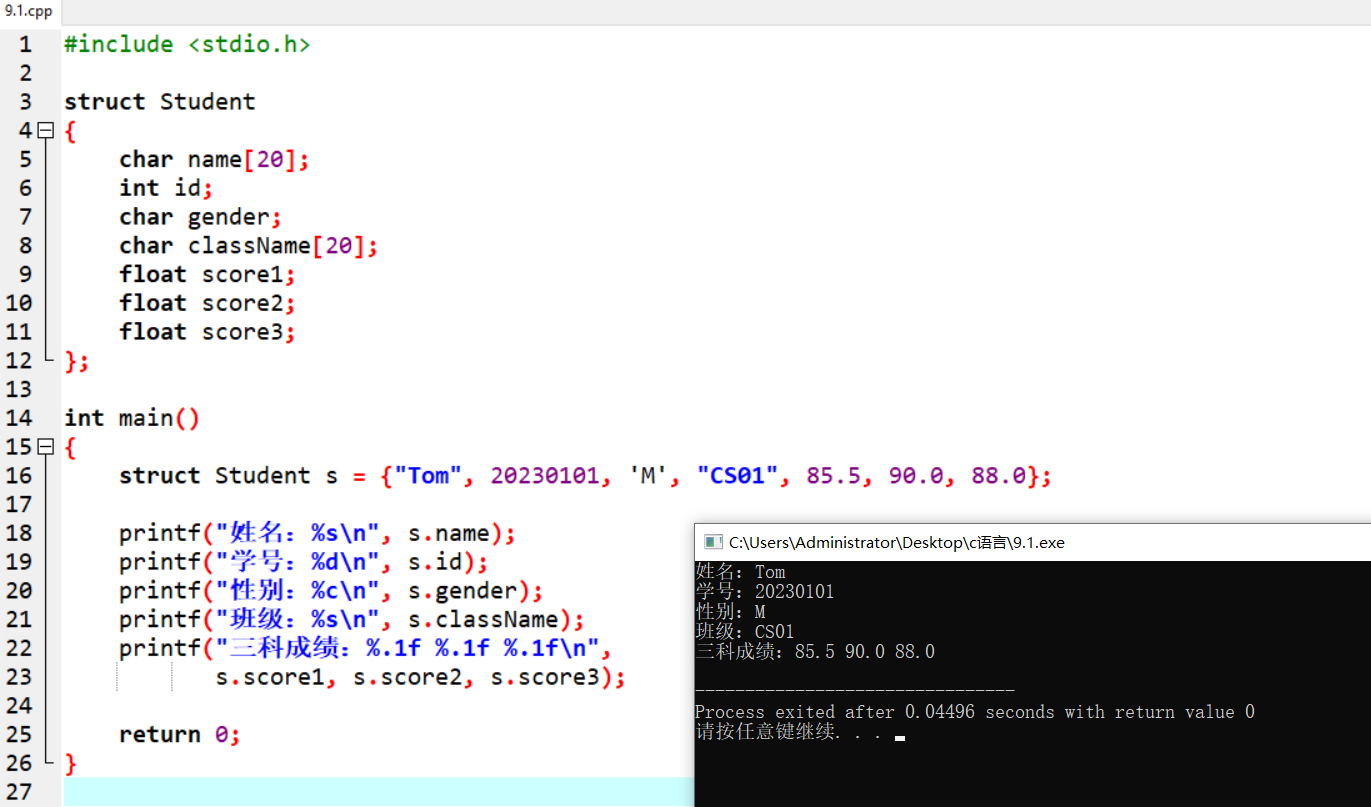Click console output line 姓名: Tom

click(x=740, y=572)
